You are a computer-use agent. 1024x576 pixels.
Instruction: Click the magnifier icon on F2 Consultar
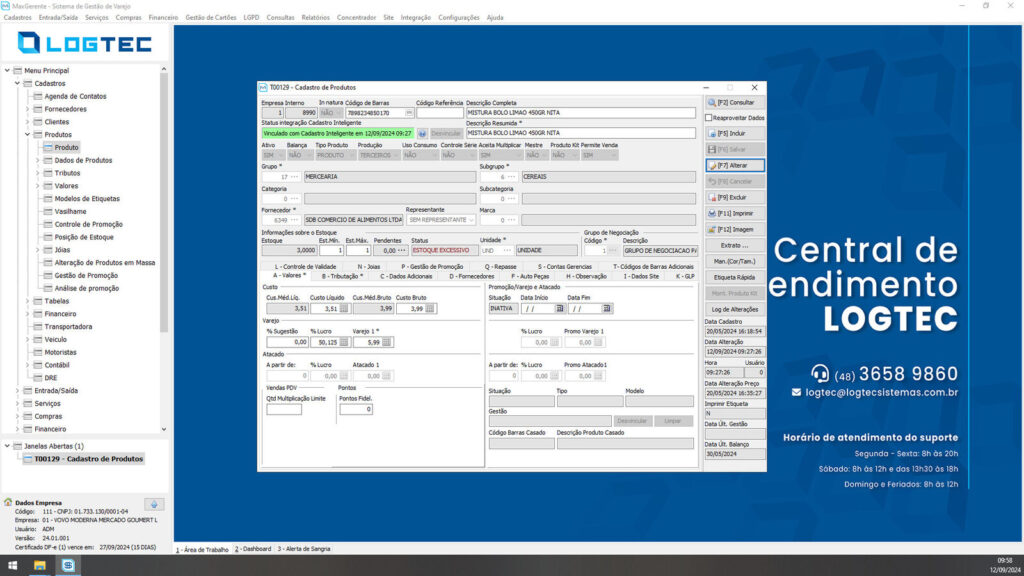point(712,103)
